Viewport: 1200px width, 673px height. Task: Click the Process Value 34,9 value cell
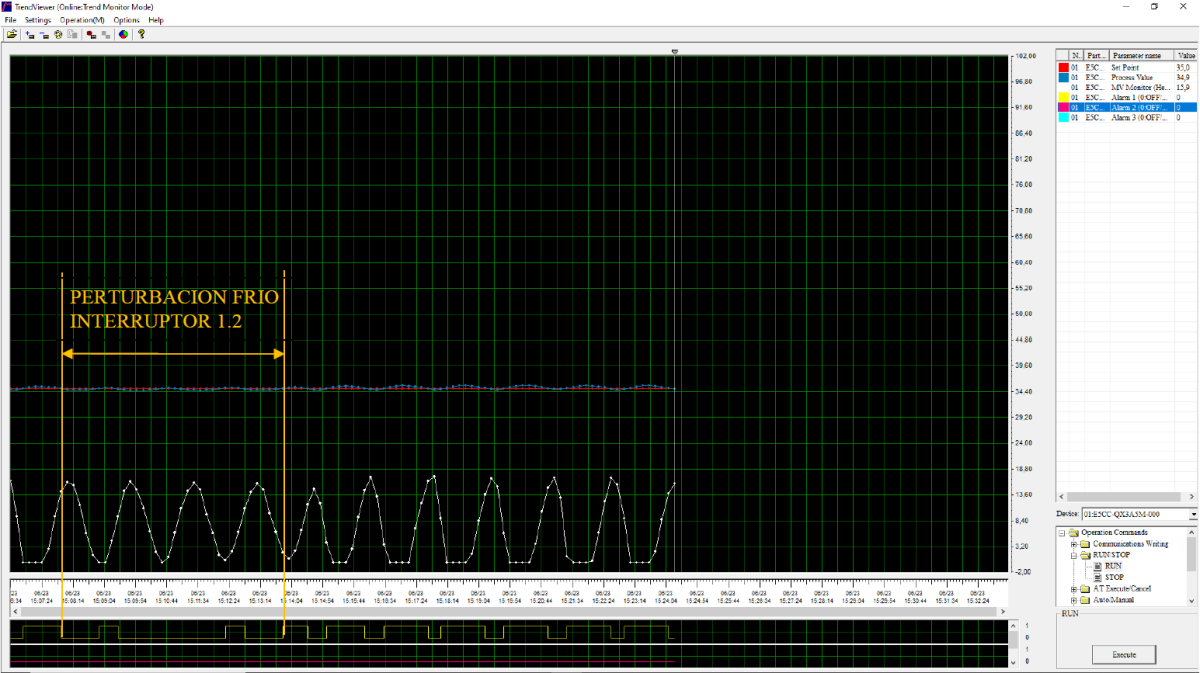tap(1186, 77)
